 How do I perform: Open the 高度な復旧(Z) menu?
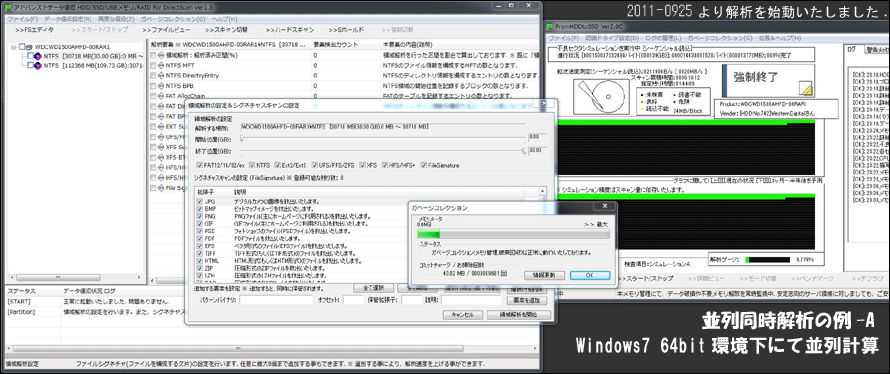pos(115,19)
